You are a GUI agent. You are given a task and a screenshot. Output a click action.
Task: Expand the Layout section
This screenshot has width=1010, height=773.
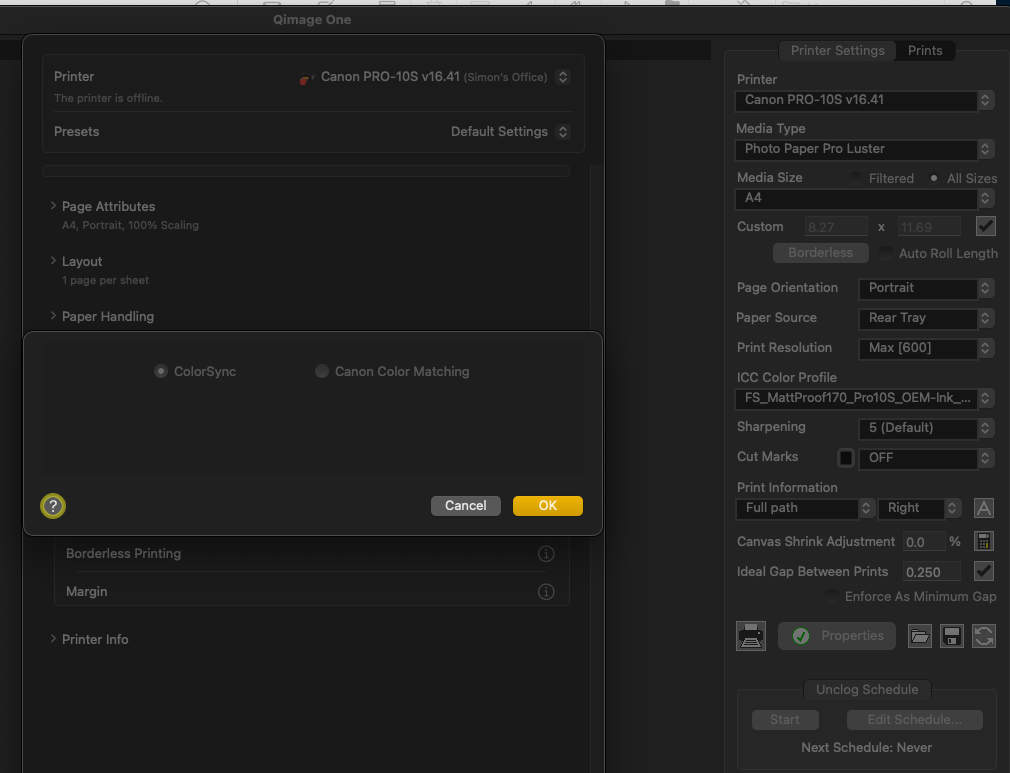pos(53,261)
